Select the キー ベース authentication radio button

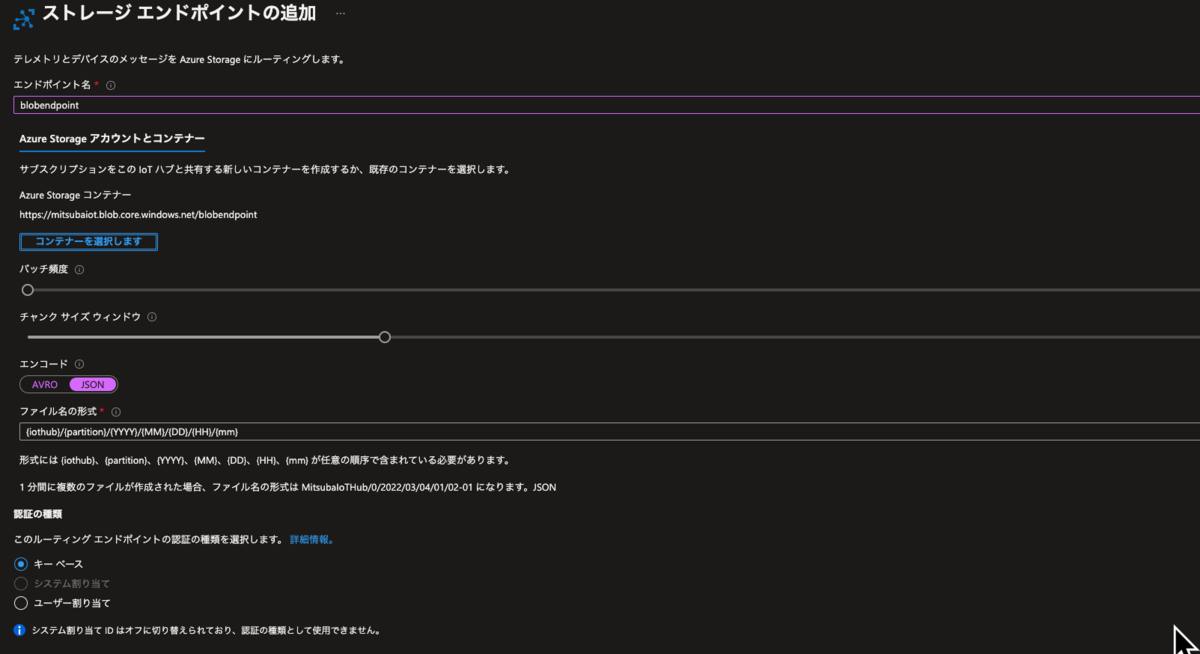coord(21,564)
